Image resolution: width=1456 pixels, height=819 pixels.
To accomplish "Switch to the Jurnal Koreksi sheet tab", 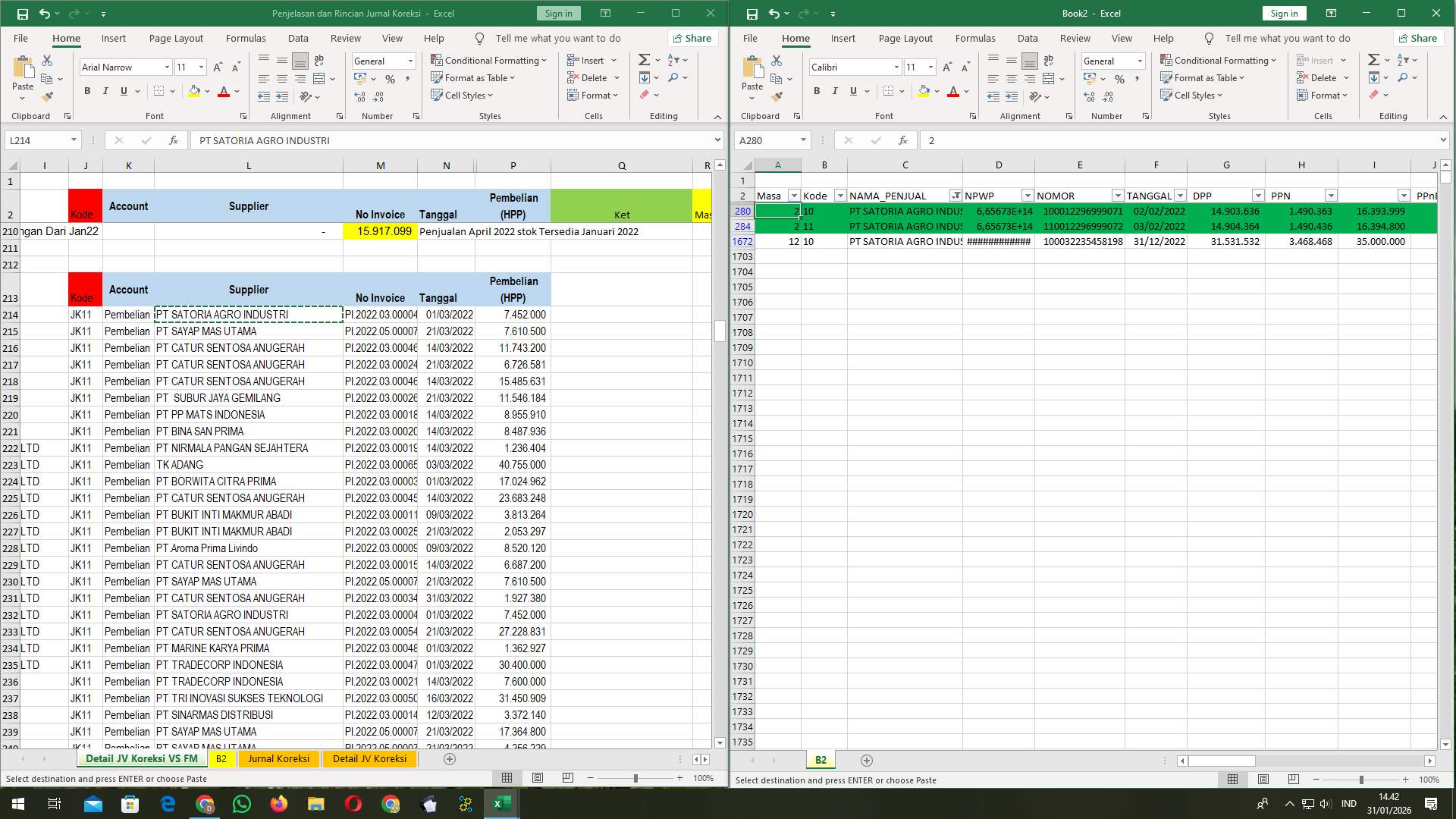I will 278,758.
